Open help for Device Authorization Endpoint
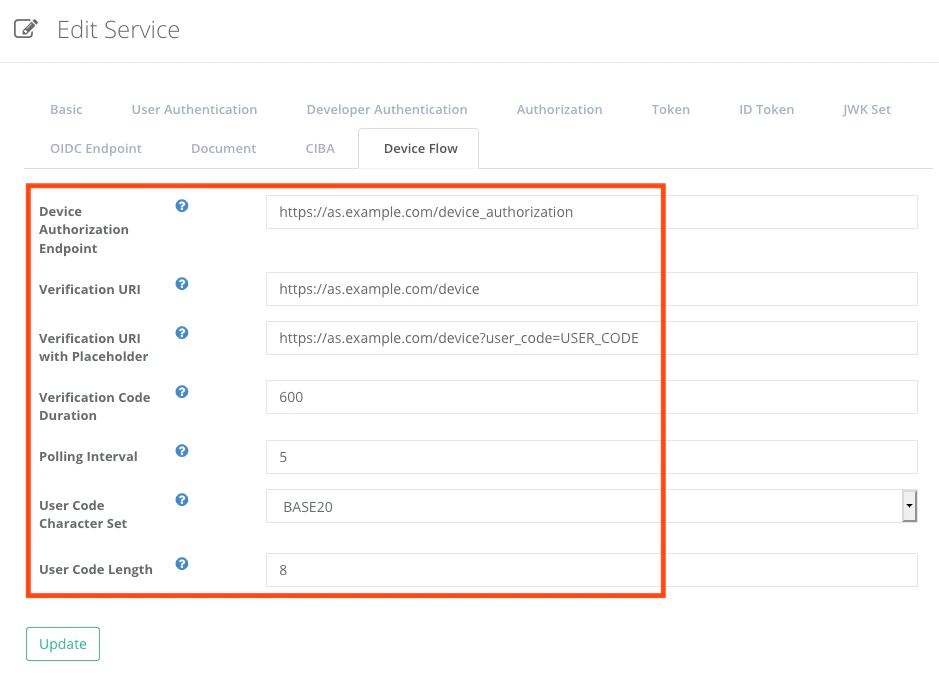Viewport: 939px width, 681px height. click(x=181, y=206)
